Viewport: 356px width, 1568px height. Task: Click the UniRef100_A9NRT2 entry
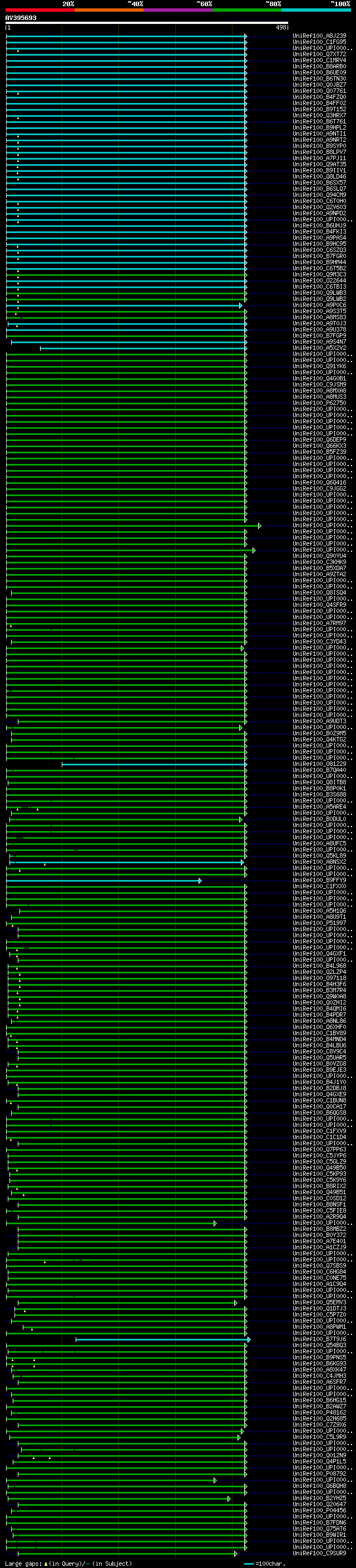pyautogui.click(x=319, y=140)
